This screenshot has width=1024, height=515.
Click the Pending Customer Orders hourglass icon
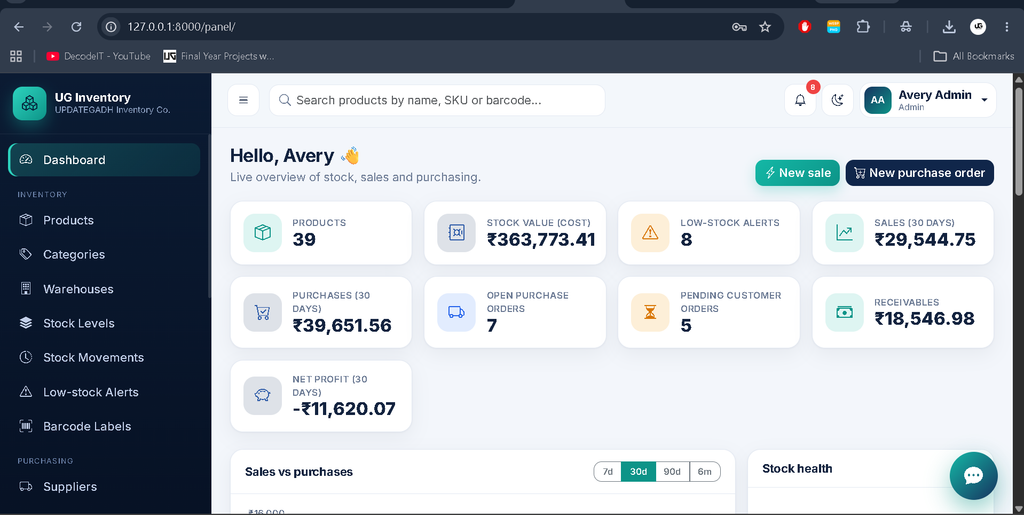pos(650,312)
